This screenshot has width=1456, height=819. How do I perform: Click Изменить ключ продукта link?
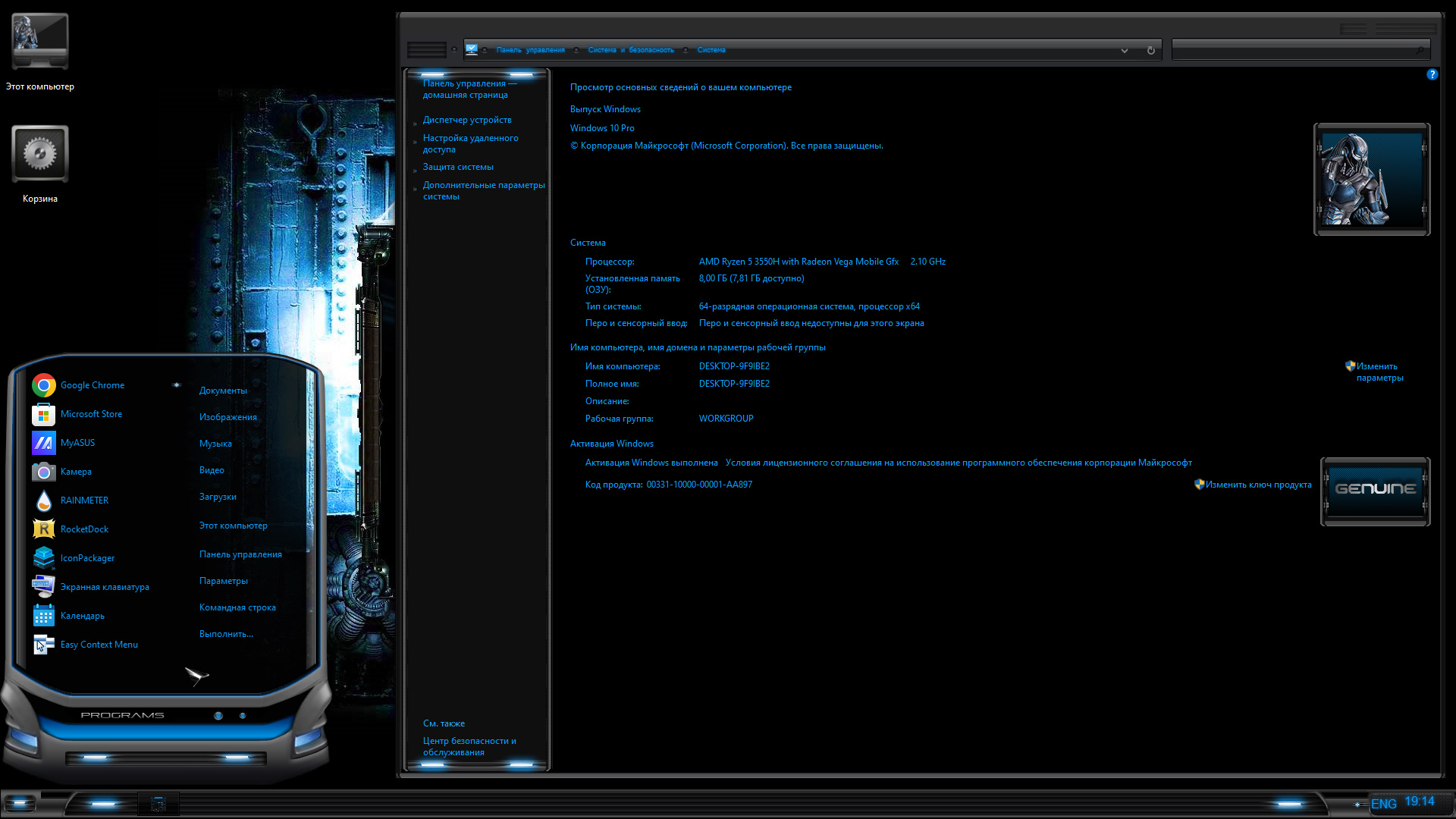(1258, 485)
